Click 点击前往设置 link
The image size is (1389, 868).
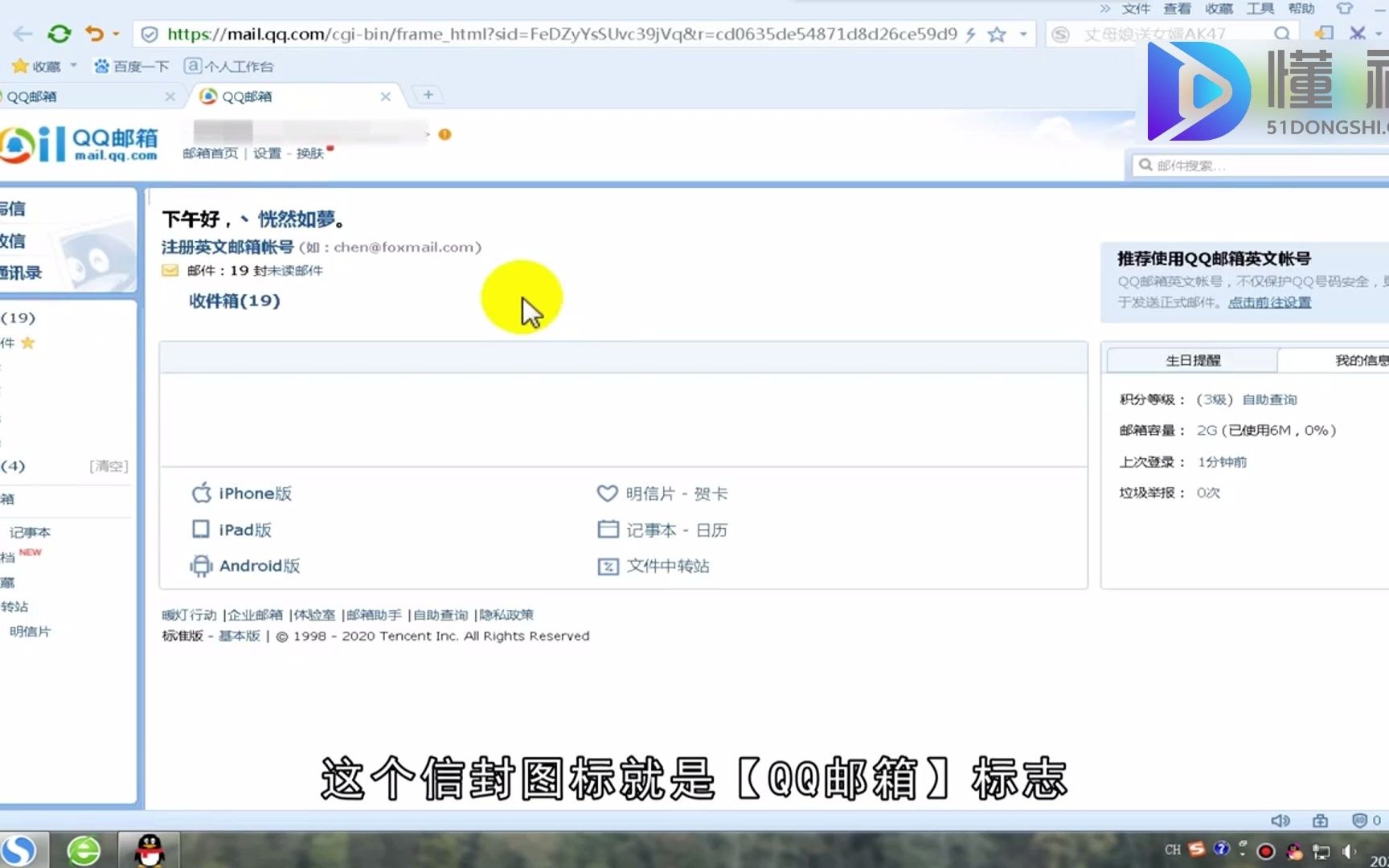click(1269, 302)
